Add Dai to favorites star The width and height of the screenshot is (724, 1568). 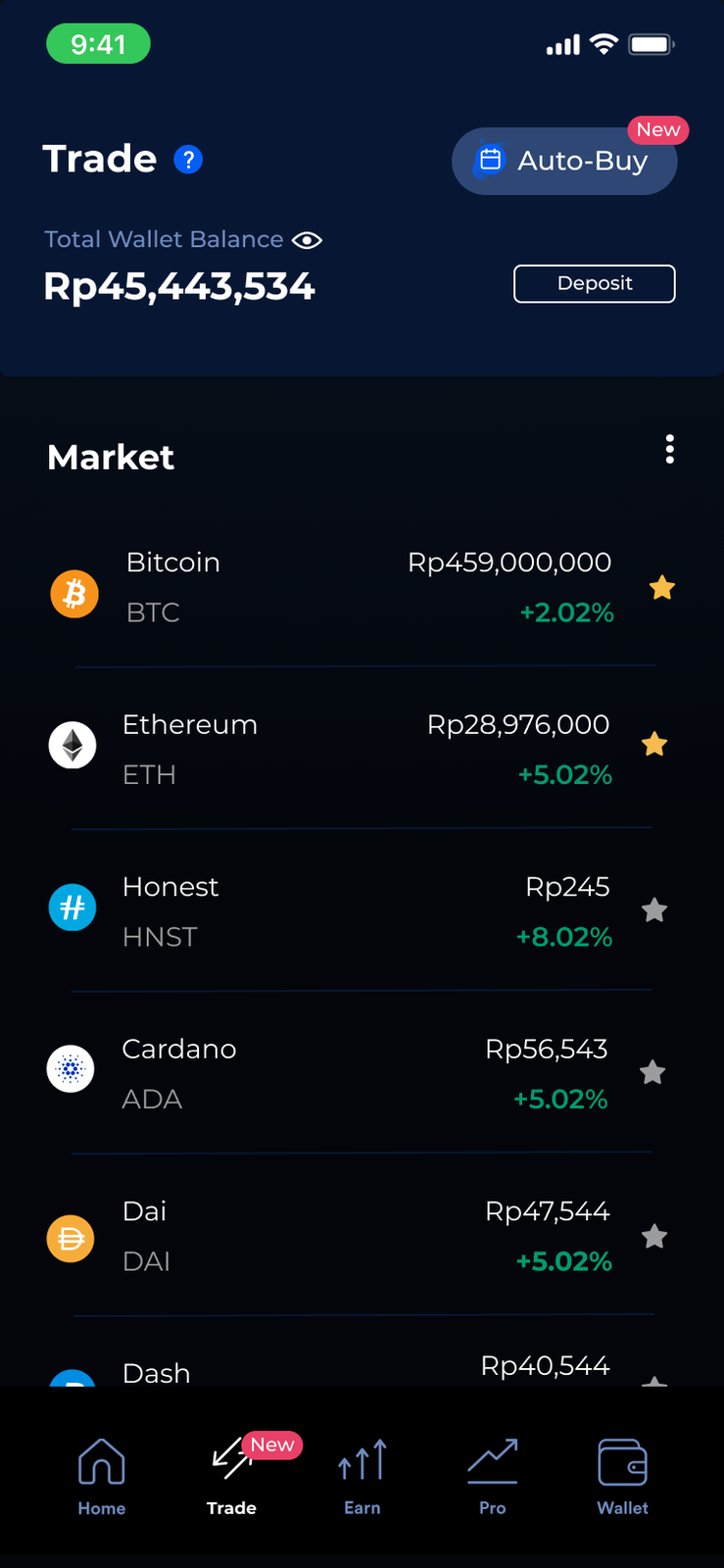point(654,1237)
